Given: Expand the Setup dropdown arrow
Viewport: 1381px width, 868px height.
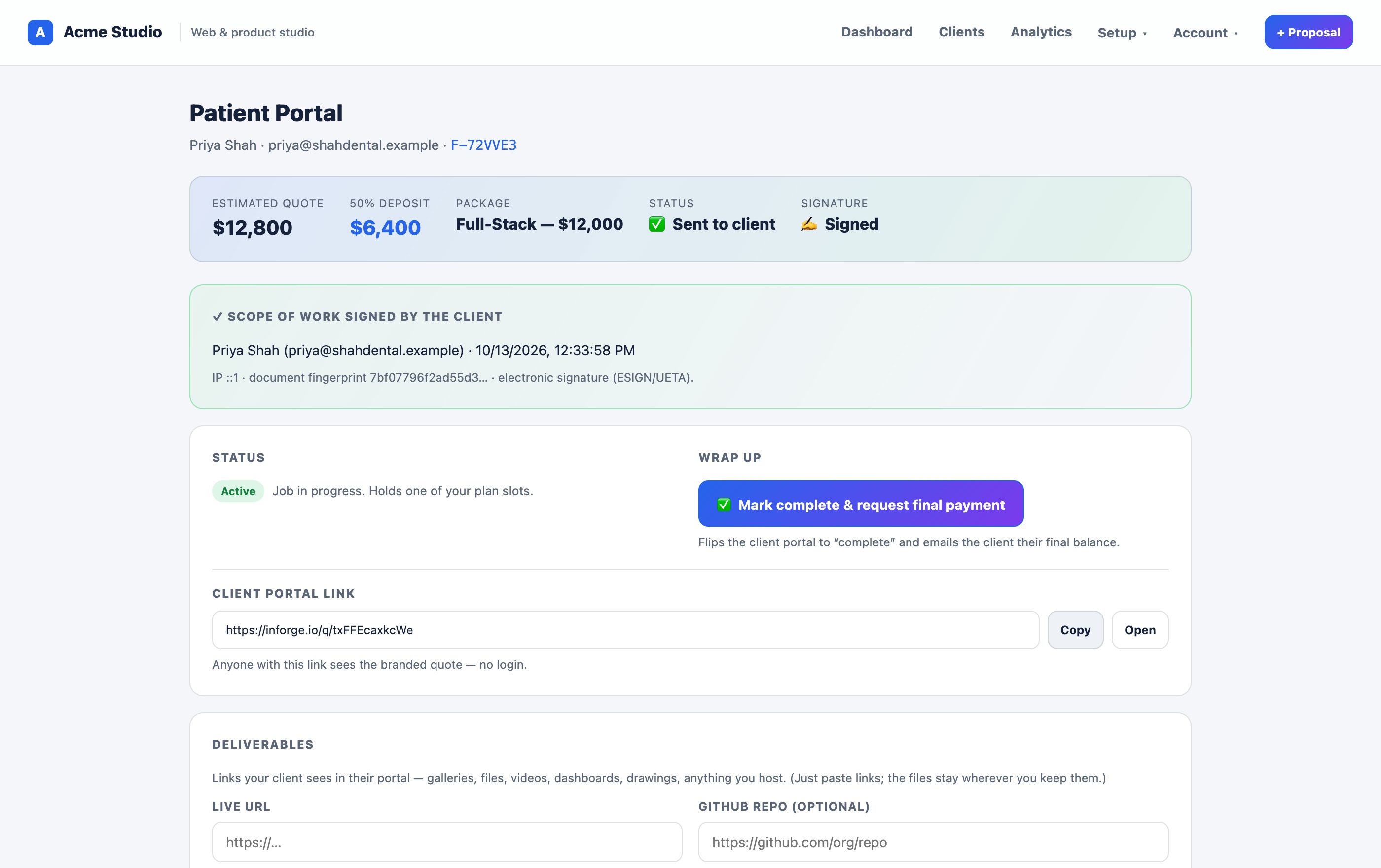Looking at the screenshot, I should click(x=1145, y=34).
